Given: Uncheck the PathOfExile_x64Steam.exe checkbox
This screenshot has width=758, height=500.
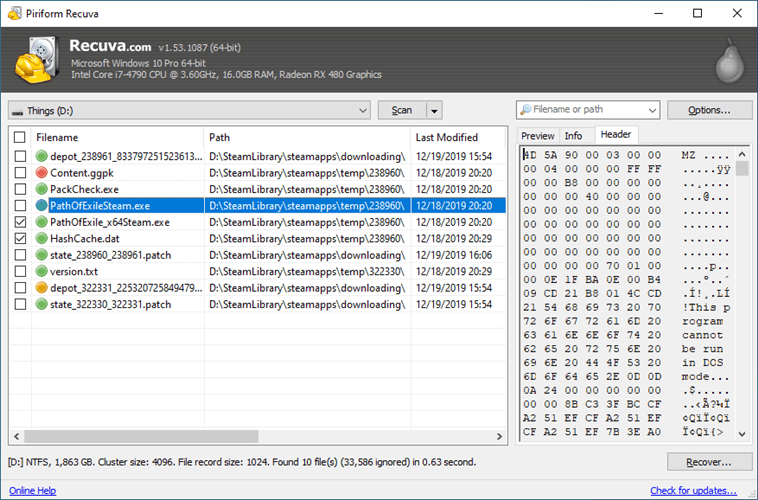Looking at the screenshot, I should 20,222.
